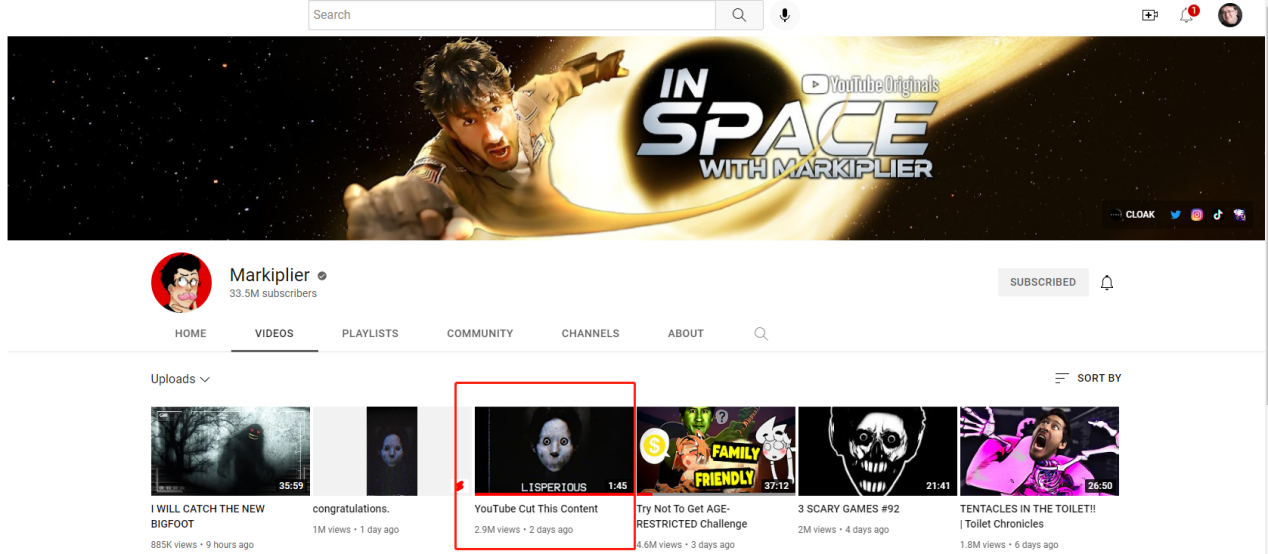
Task: Search within channel using magnifier icon
Action: click(x=761, y=334)
